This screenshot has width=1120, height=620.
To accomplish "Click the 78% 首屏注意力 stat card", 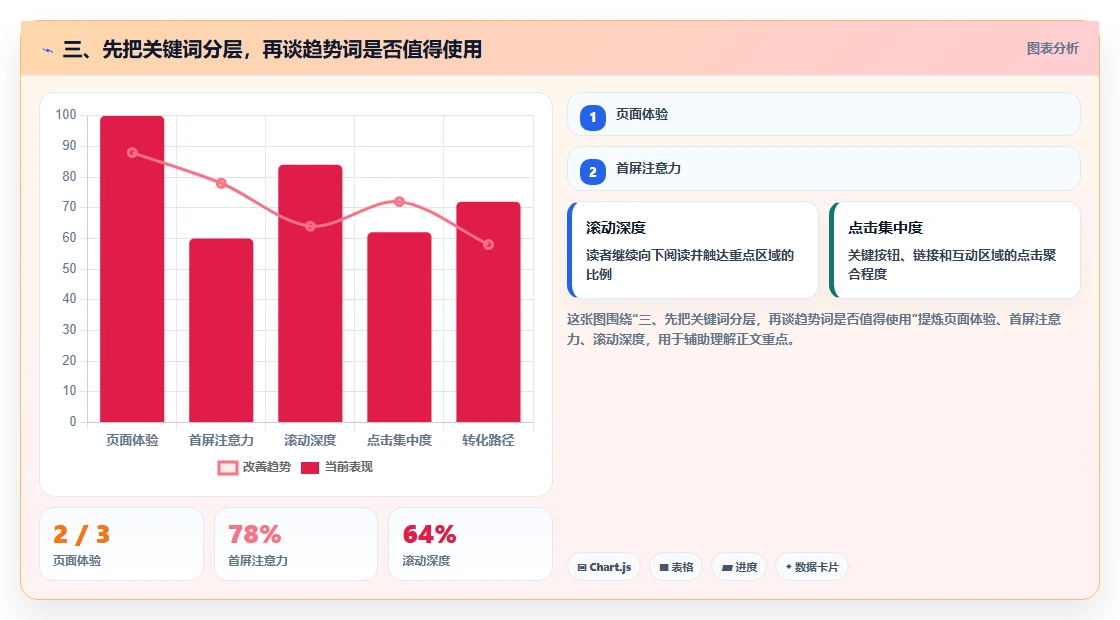I will [296, 544].
